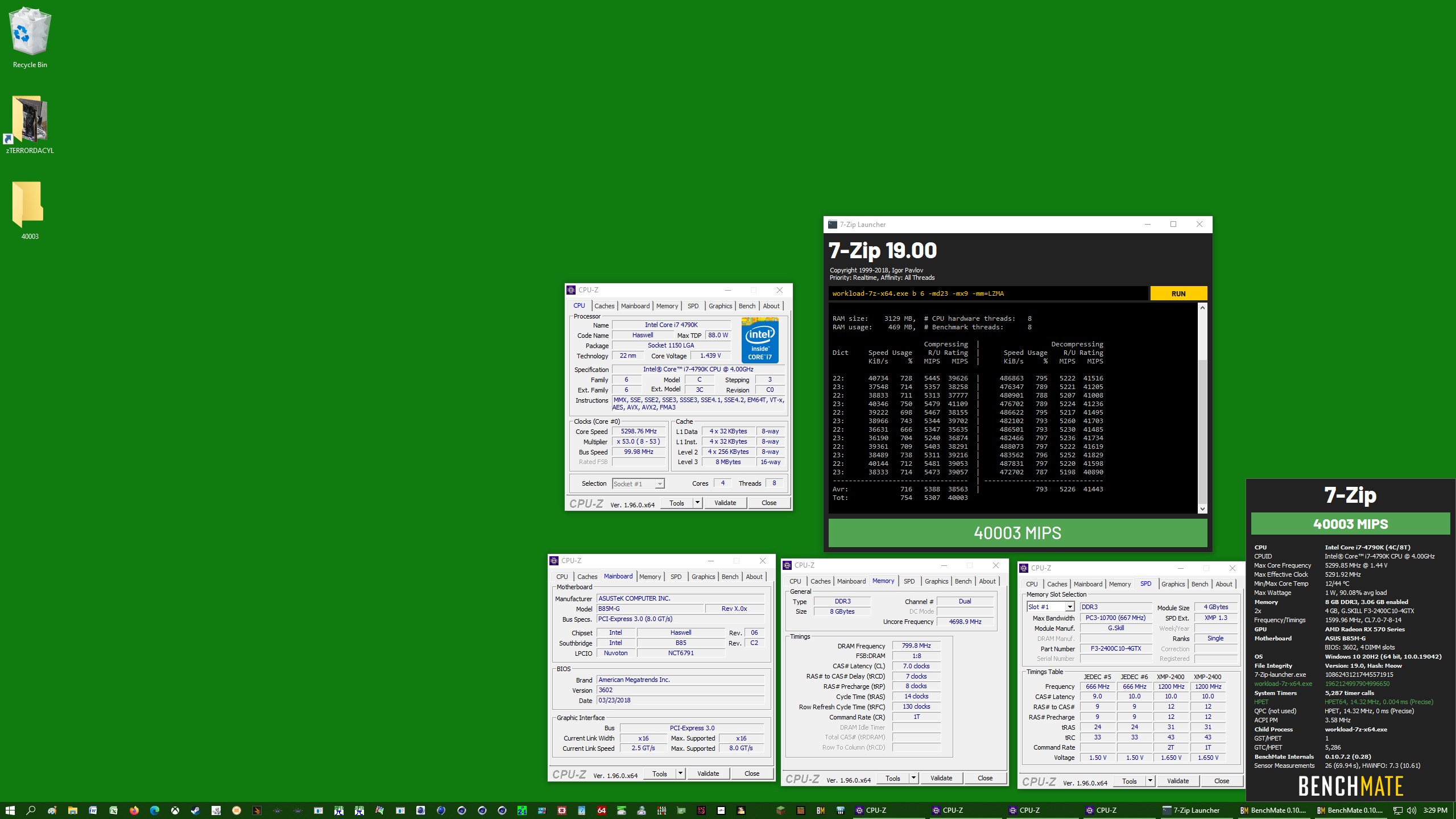Click the green 40003 MIPS result bar in 7-Zip Launcher
The width and height of the screenshot is (1456, 819).
tap(1017, 533)
